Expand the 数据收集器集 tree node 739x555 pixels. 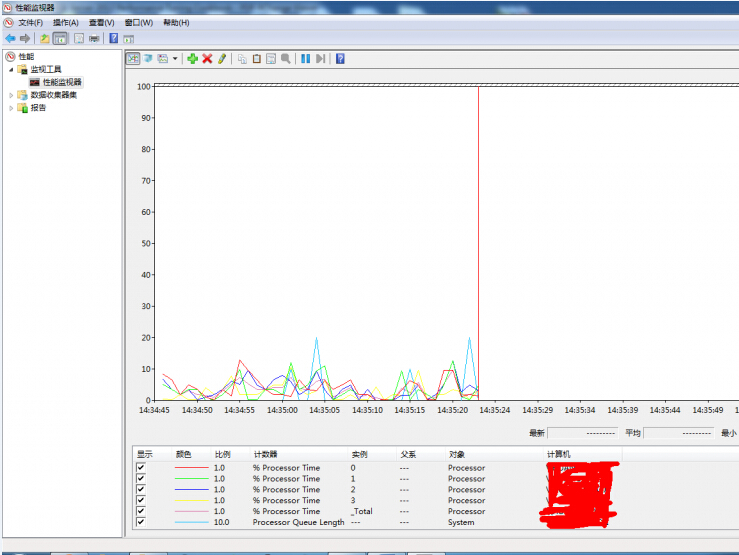tap(12, 95)
